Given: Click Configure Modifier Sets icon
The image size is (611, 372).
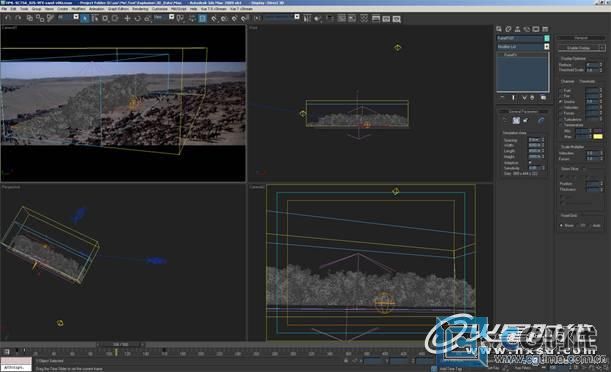Looking at the screenshot, I should (543, 97).
